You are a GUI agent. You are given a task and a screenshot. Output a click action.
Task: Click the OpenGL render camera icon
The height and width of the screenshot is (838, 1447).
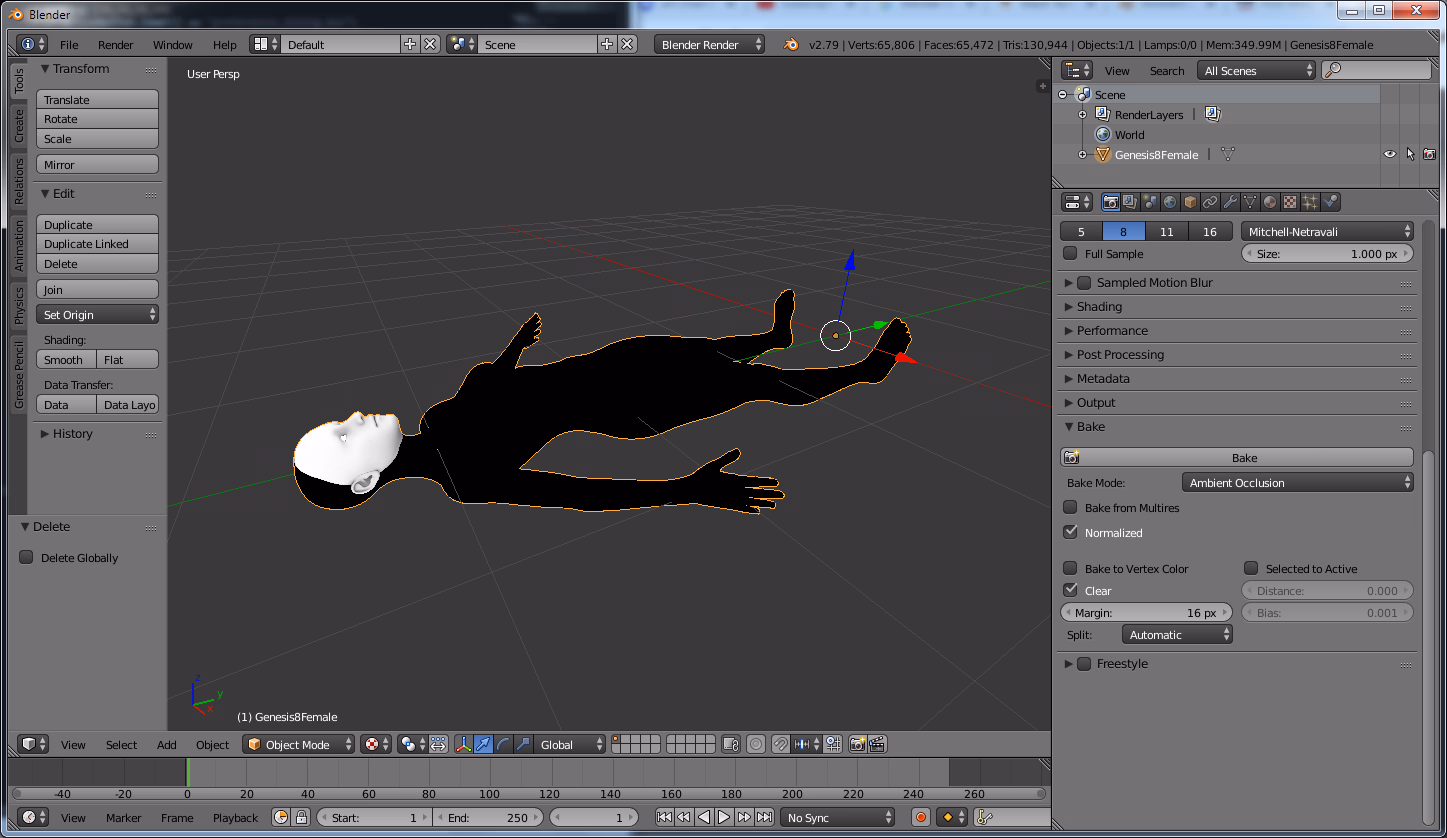(x=857, y=744)
